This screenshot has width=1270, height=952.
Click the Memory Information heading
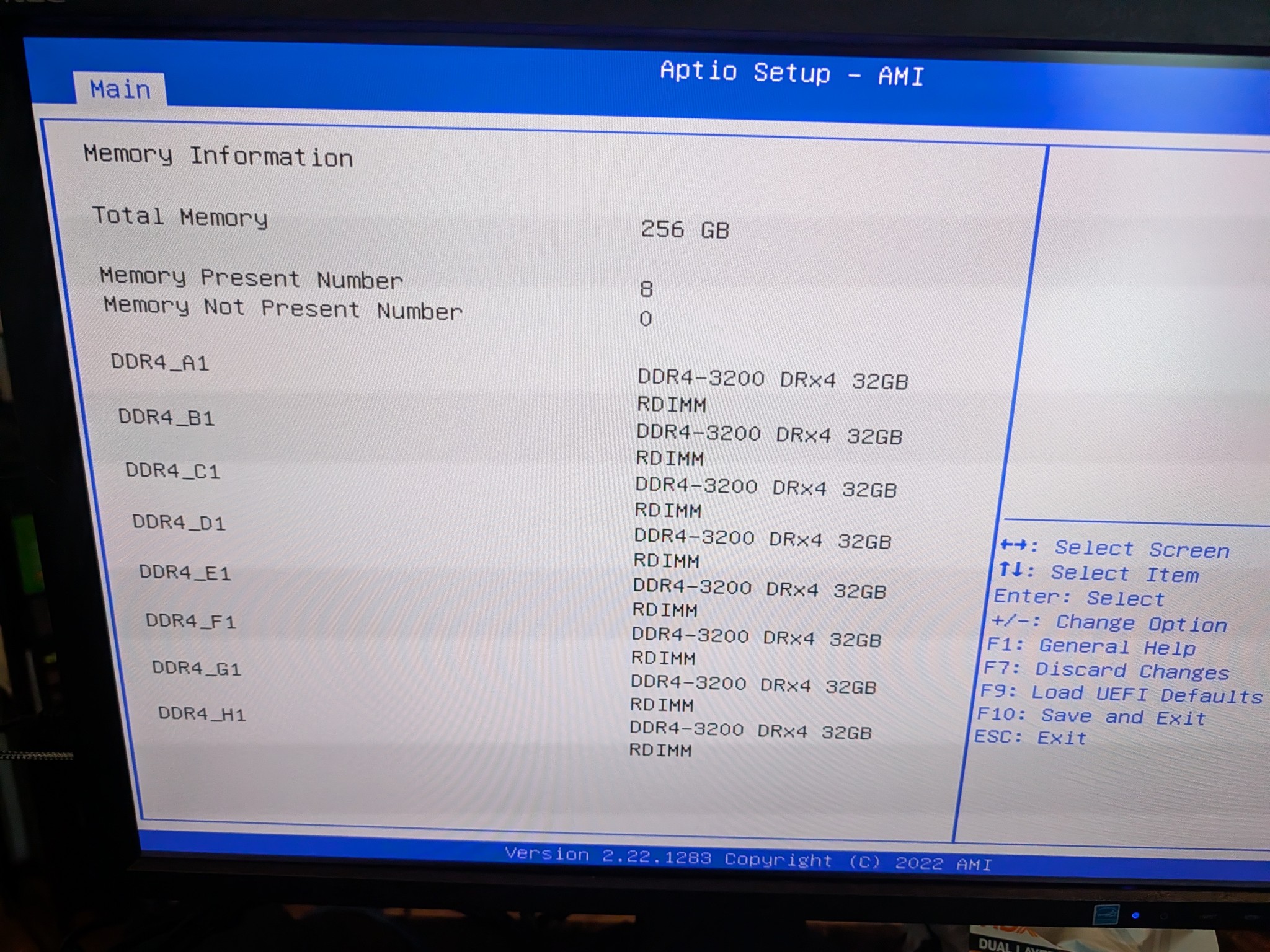click(x=218, y=156)
